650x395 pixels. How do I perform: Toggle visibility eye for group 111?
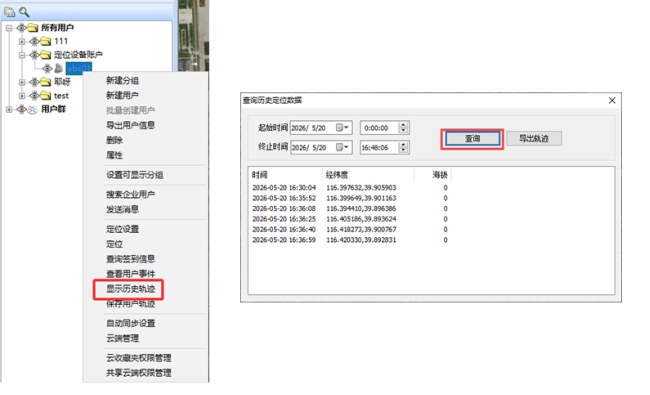(35, 41)
